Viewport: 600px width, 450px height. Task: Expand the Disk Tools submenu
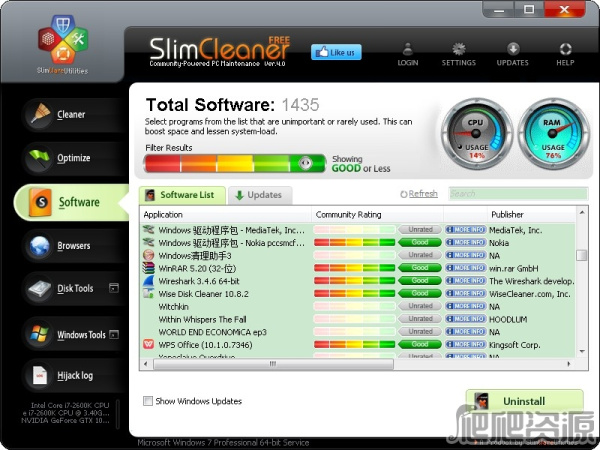113,289
